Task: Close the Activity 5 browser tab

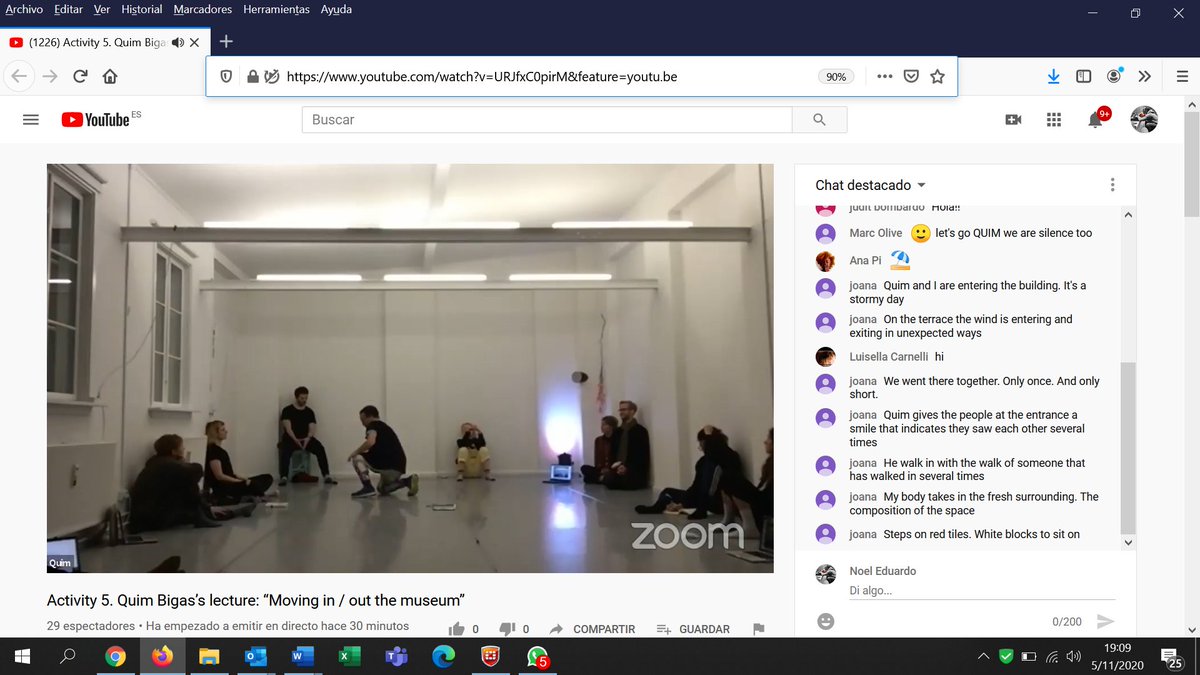Action: point(195,42)
